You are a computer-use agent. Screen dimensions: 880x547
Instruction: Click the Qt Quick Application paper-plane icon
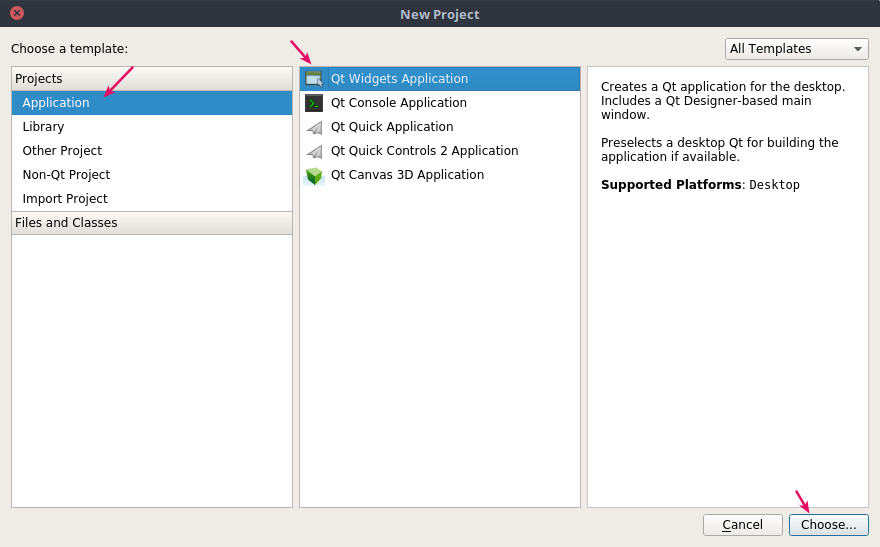[x=314, y=127]
